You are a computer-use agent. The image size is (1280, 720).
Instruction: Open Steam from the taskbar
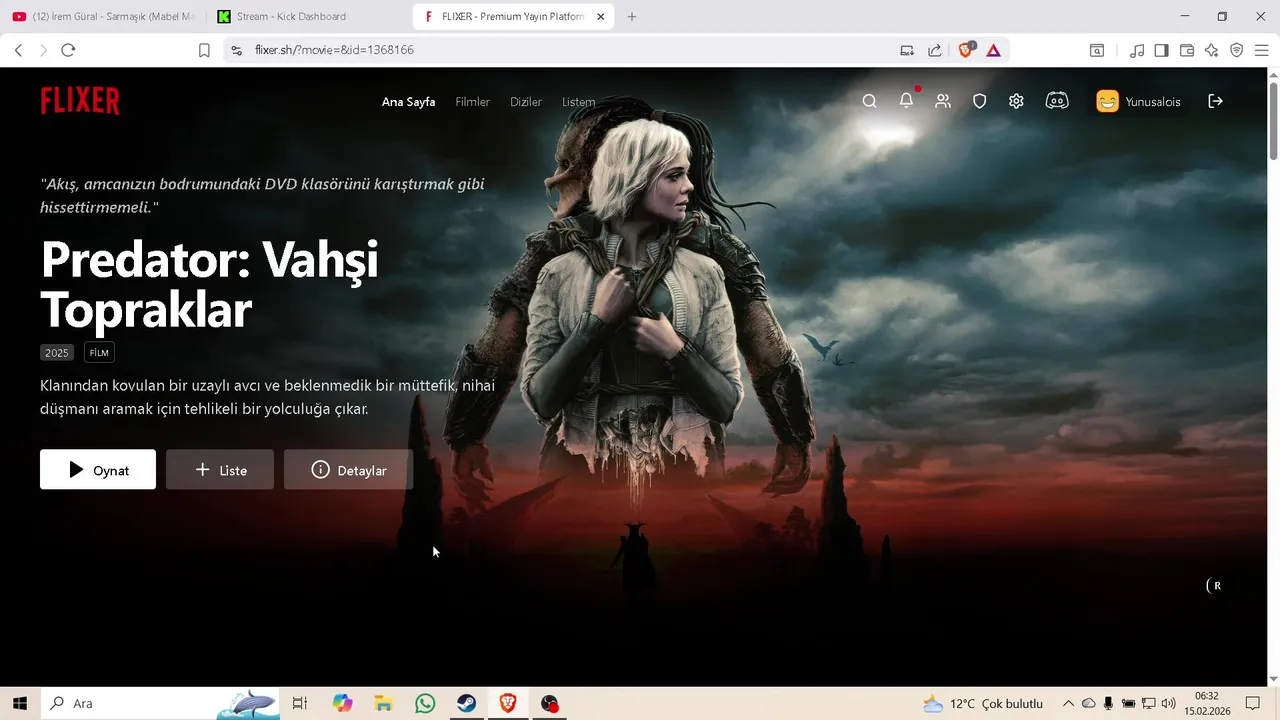[466, 703]
